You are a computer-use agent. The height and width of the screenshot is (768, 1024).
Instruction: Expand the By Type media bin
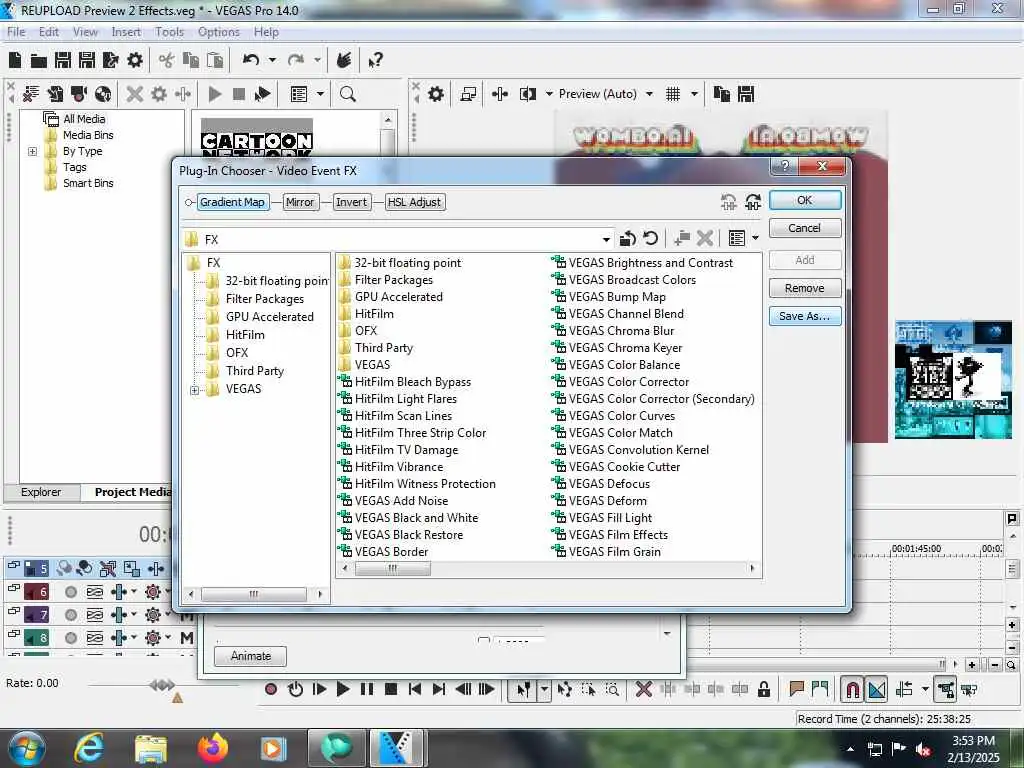[33, 152]
